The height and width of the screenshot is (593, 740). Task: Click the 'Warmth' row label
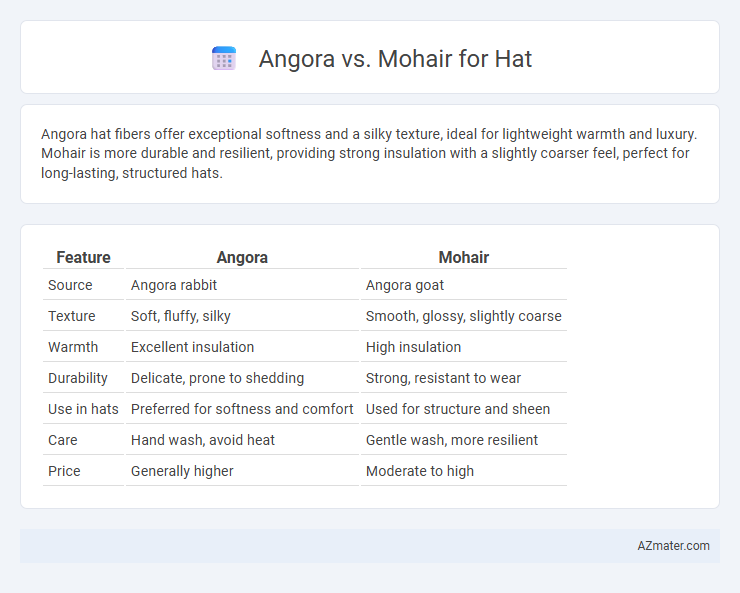73,347
